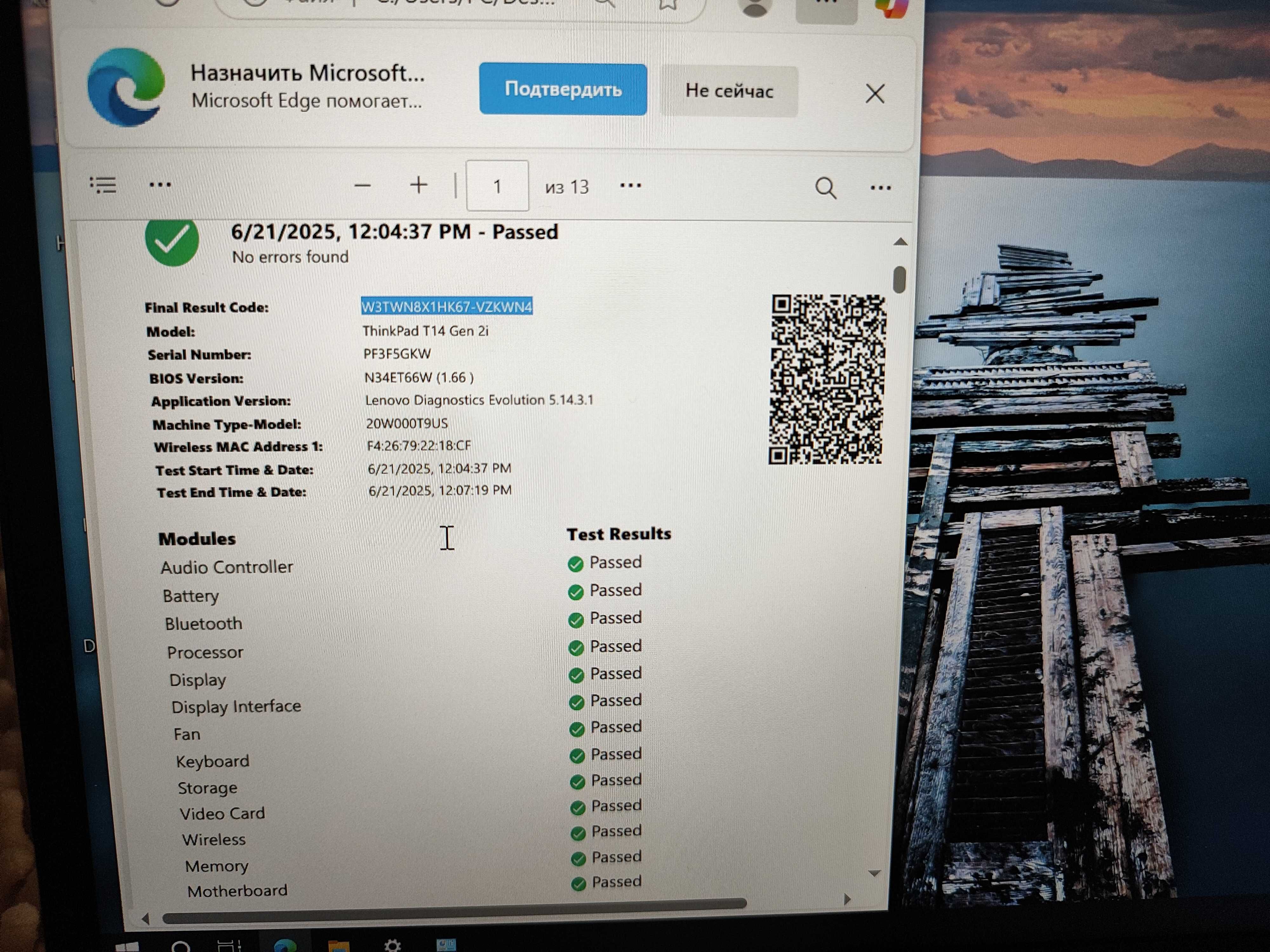Viewport: 1270px width, 952px height.
Task: Click the machine type 20W000T9US
Action: pos(407,423)
